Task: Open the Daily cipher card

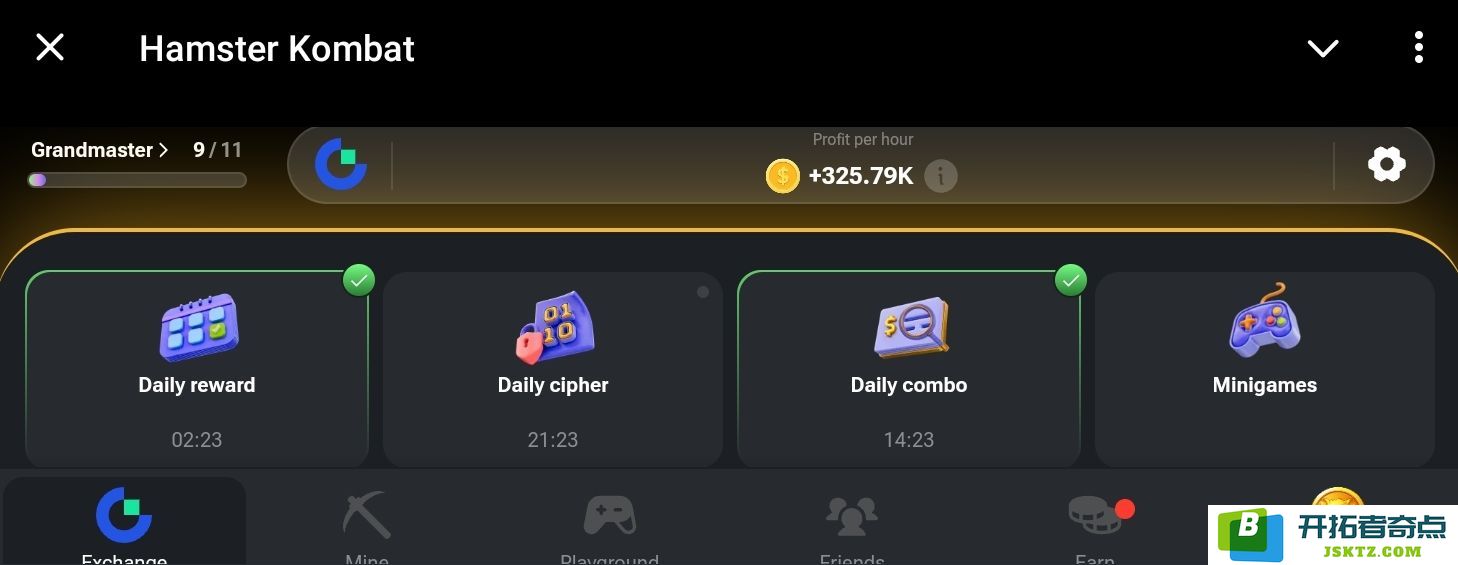Action: [x=553, y=369]
